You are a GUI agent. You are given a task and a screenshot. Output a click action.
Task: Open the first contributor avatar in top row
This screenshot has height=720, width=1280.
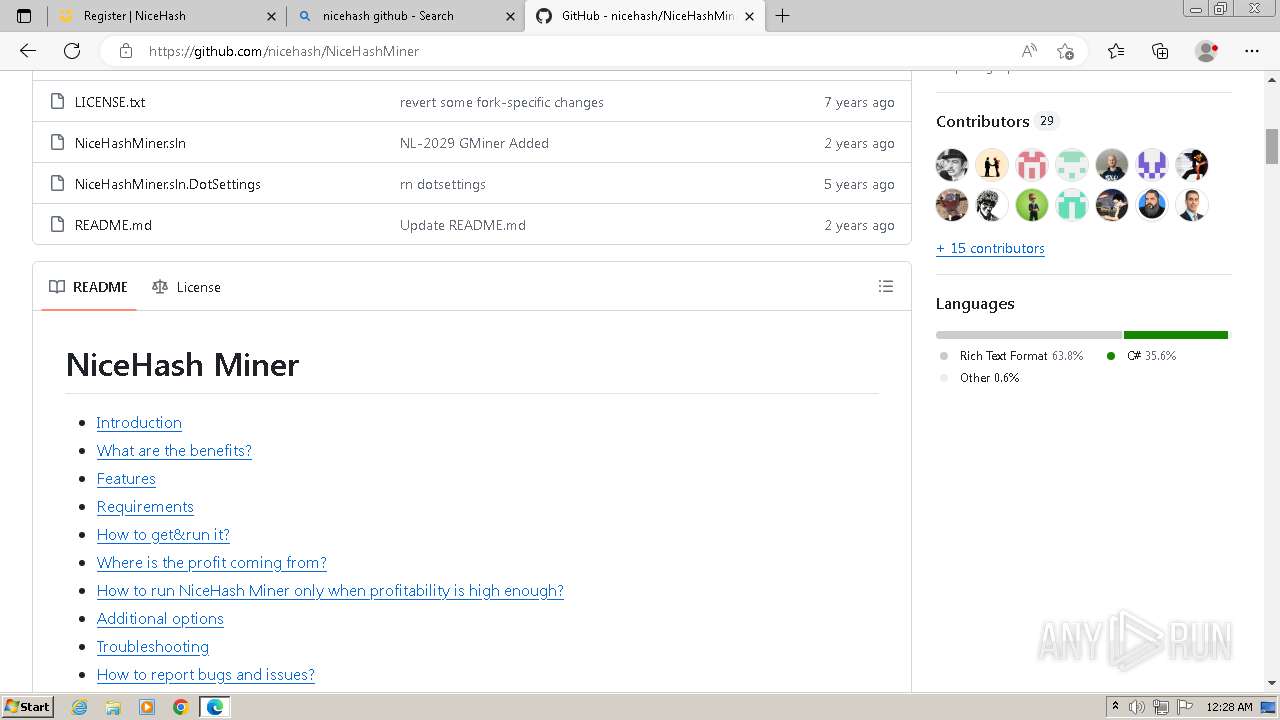tap(952, 164)
